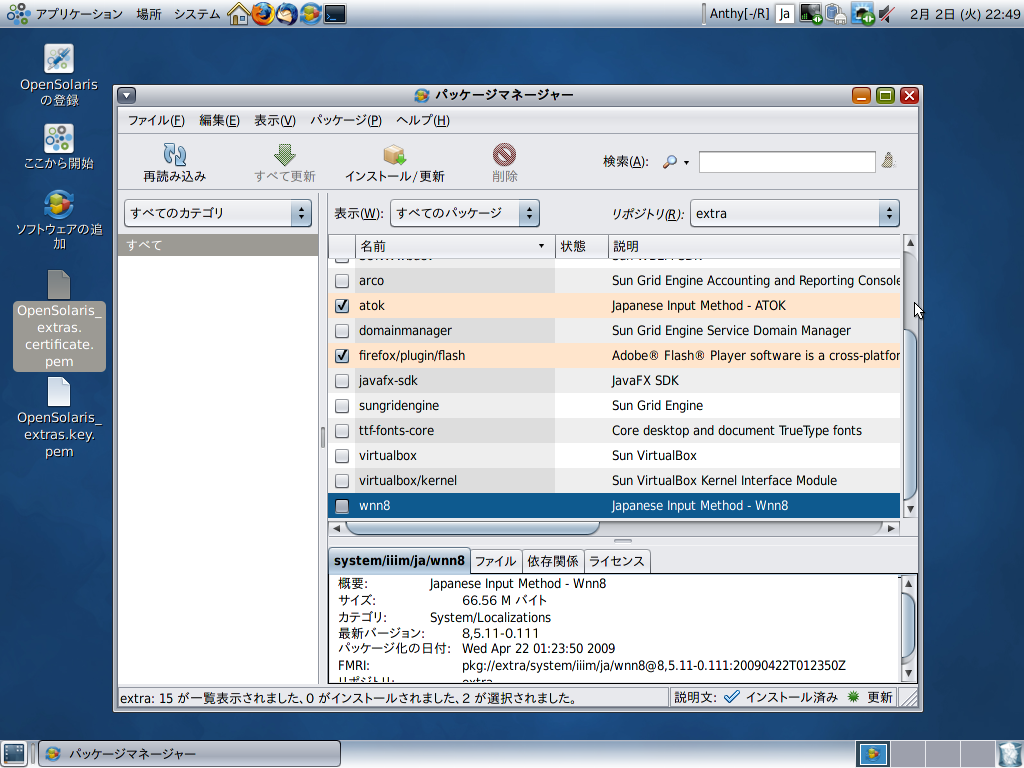1024x768 pixels.
Task: Click the 状態 column header
Action: point(581,246)
